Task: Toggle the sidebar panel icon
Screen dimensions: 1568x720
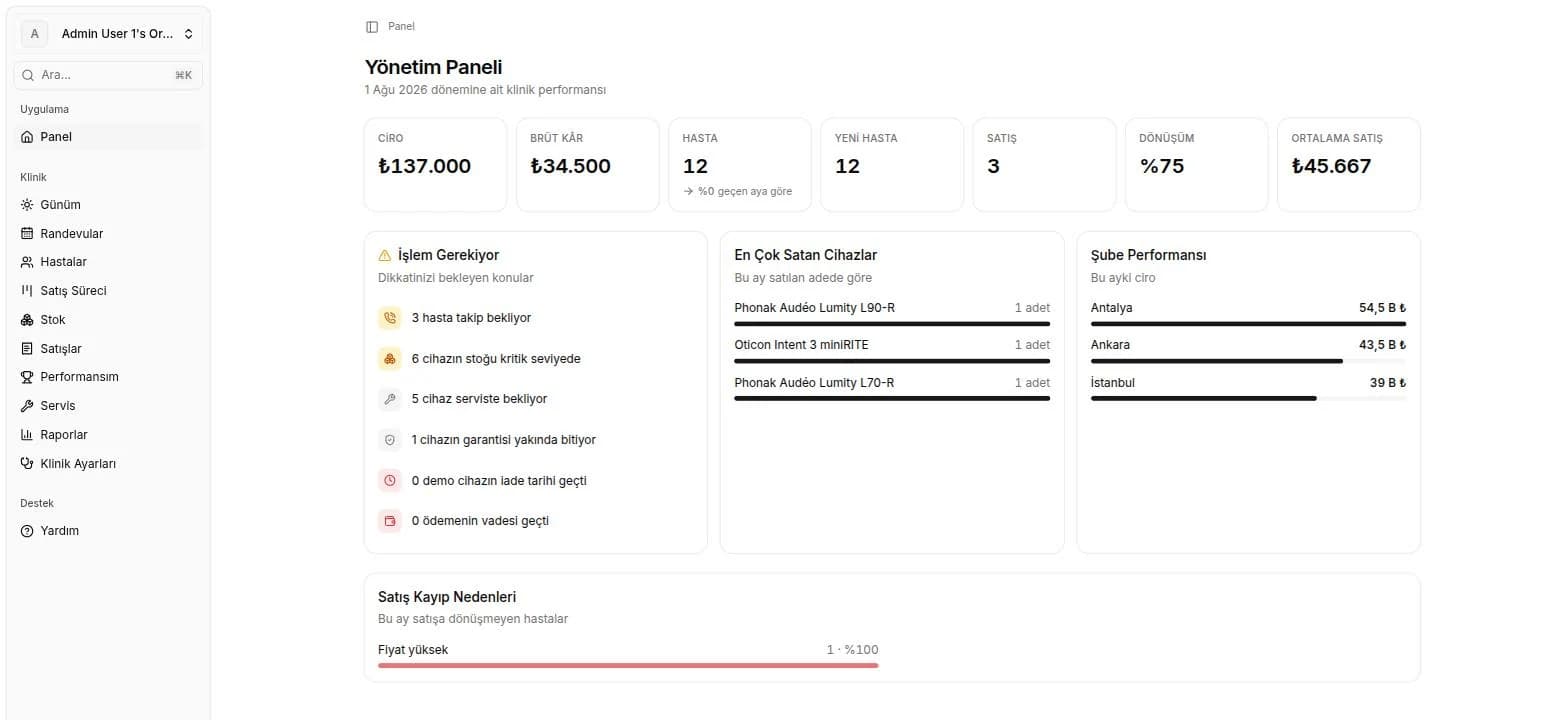Action: click(372, 27)
